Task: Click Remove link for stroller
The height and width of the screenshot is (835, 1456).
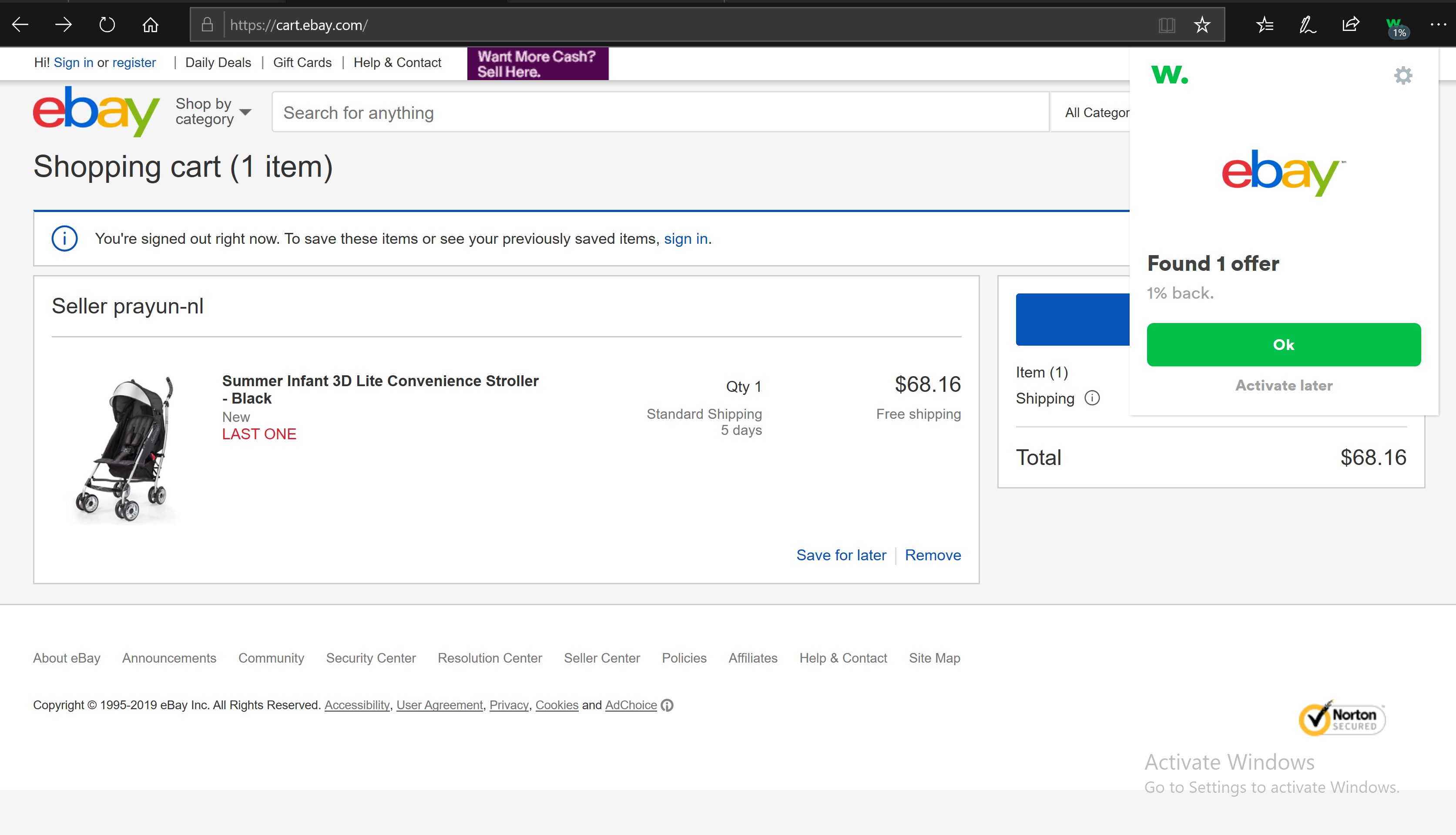Action: coord(933,555)
